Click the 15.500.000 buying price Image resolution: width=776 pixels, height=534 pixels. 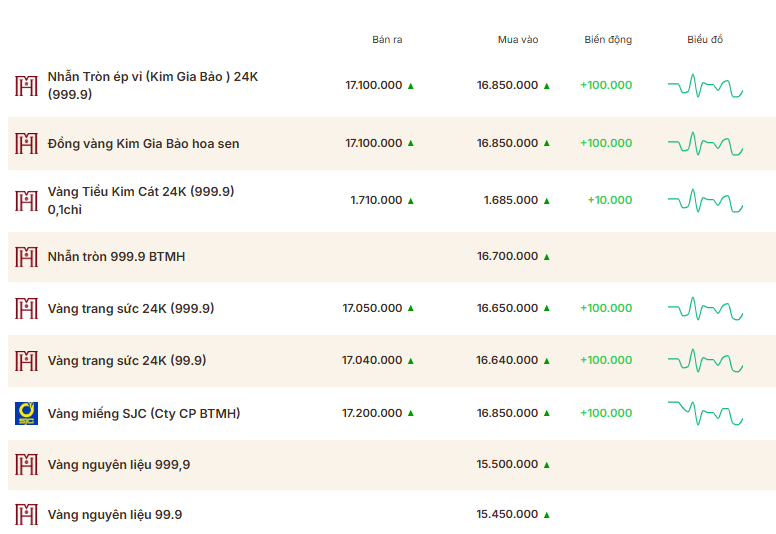point(507,464)
